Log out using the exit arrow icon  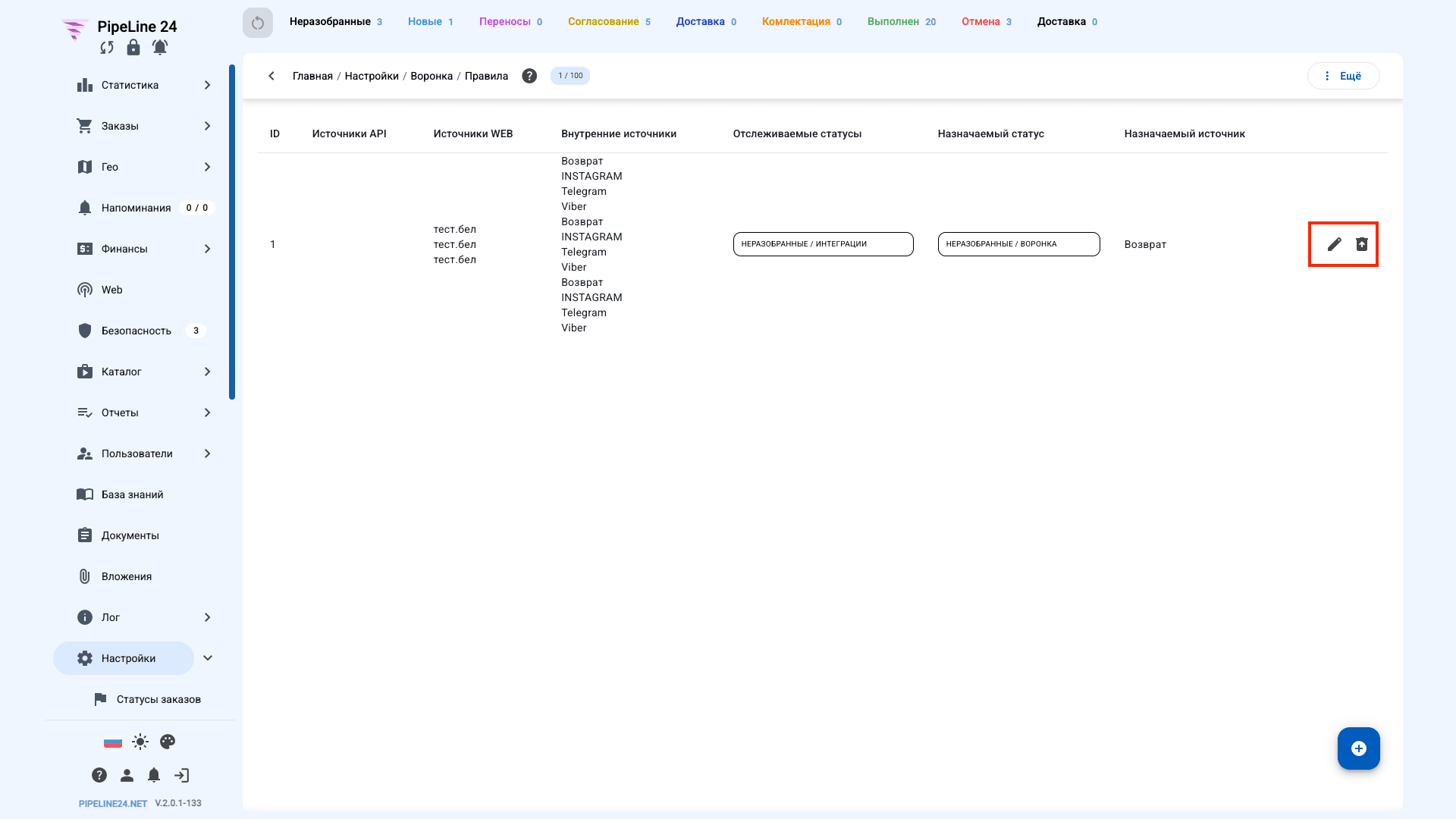coord(182,775)
